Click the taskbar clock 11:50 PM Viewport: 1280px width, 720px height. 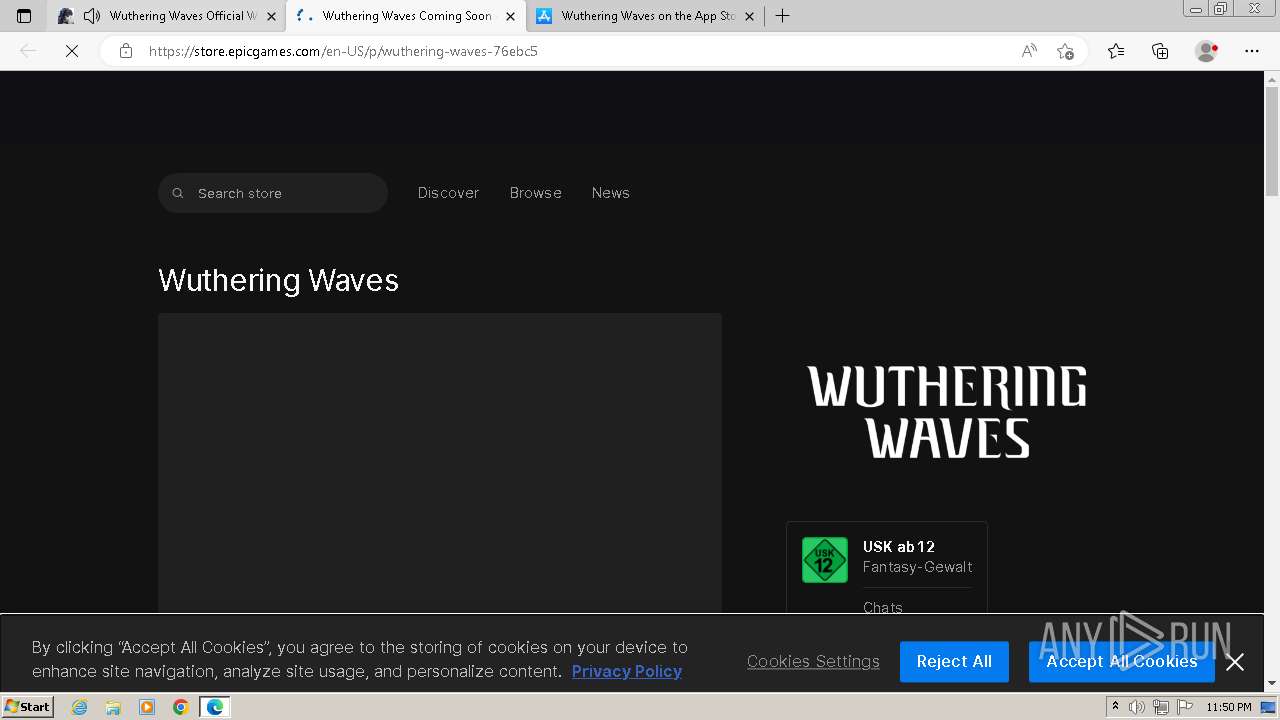pos(1229,707)
